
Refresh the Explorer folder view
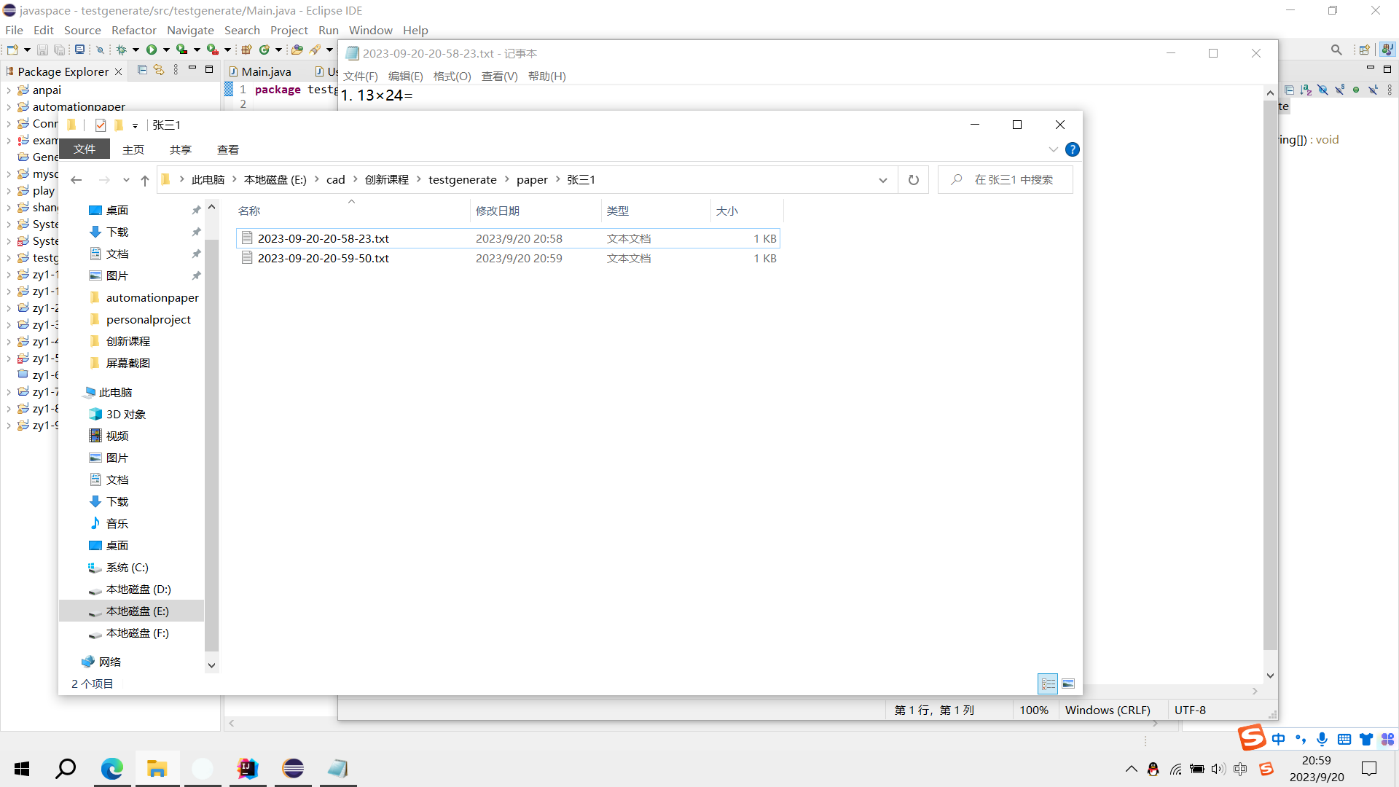[913, 180]
